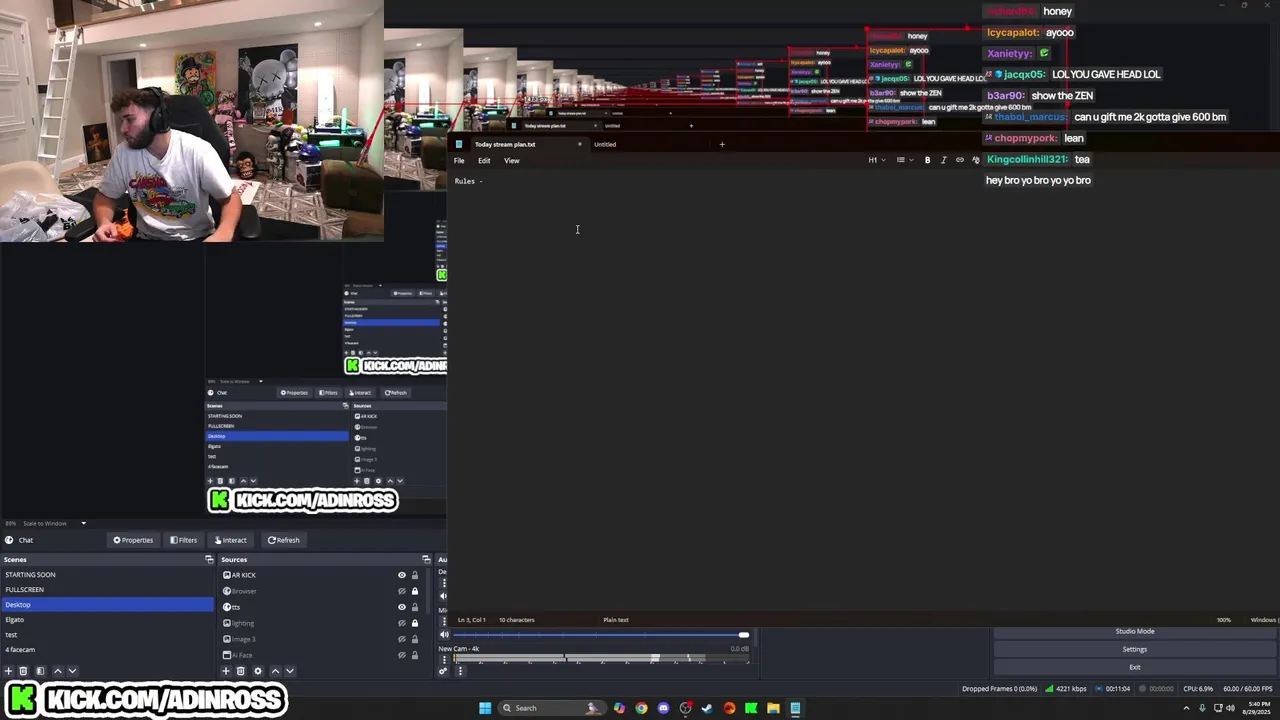Open source Properties button
Image resolution: width=1280 pixels, height=720 pixels.
coord(133,540)
